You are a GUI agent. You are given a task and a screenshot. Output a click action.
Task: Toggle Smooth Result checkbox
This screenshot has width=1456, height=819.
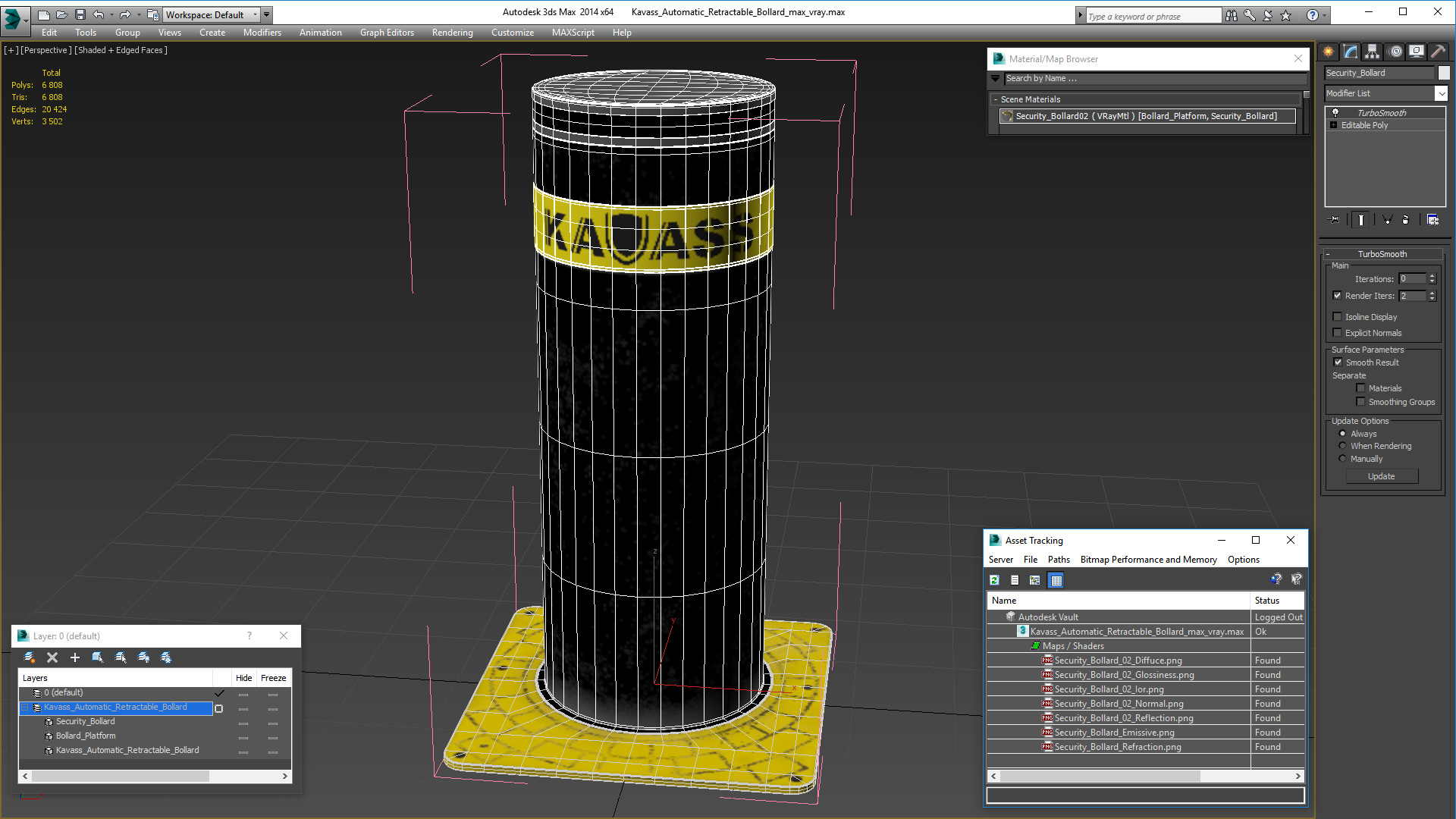point(1338,362)
